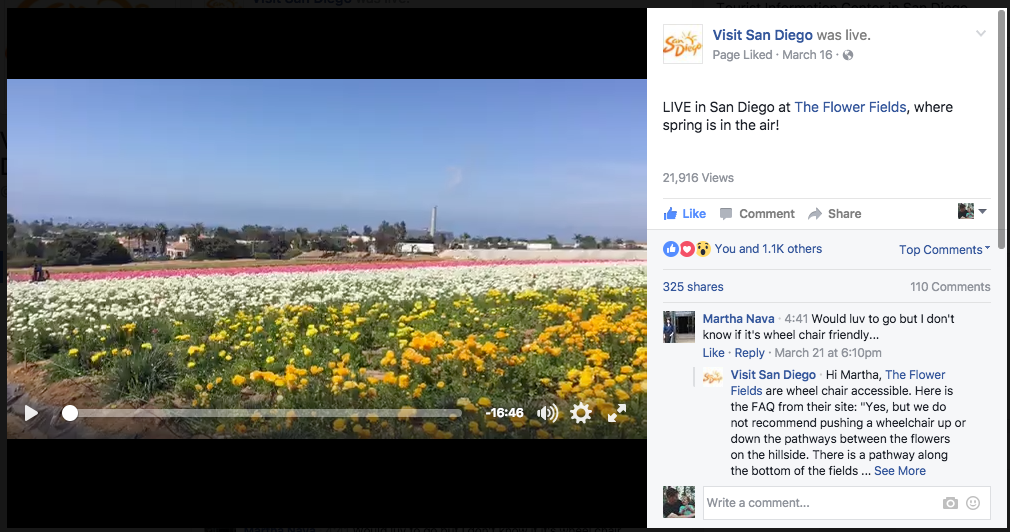
Task: Click the Like reaction icon
Action: [671, 249]
